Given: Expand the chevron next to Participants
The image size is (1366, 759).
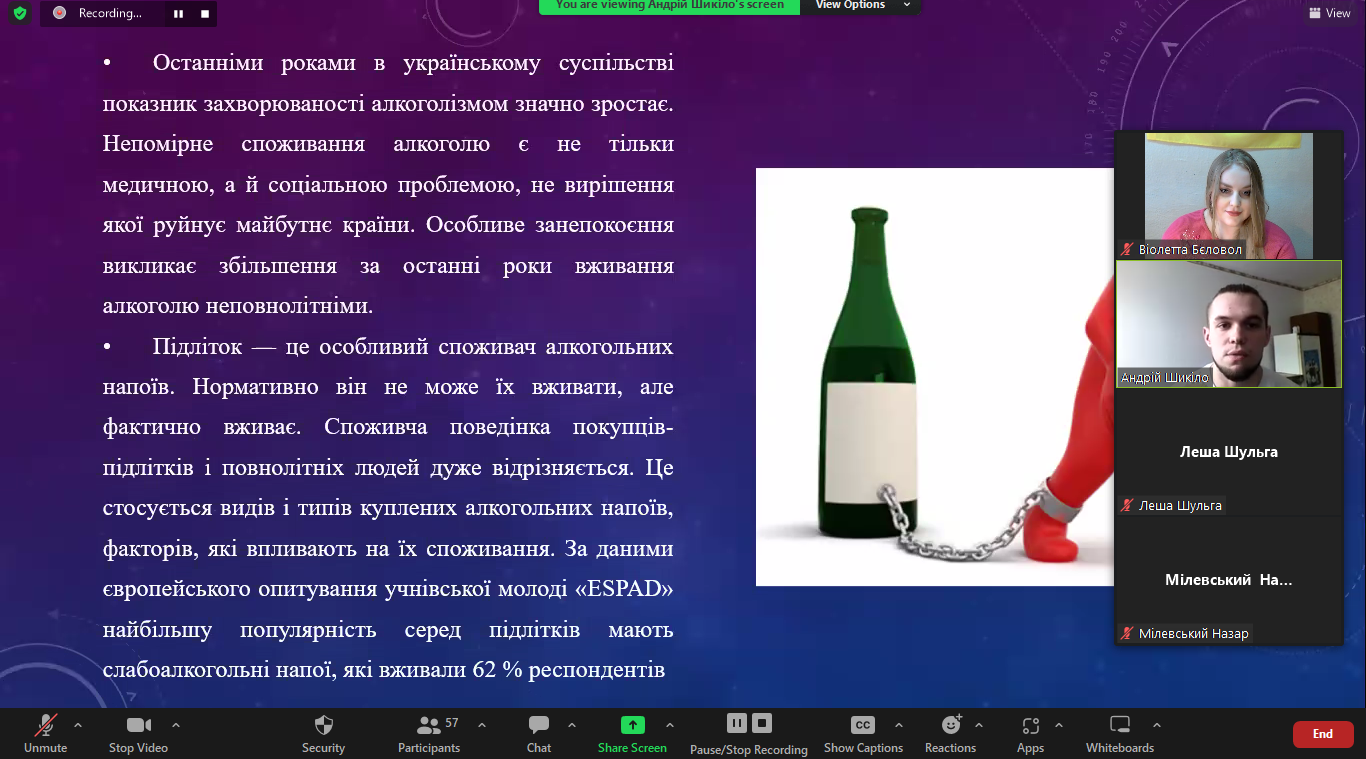Looking at the screenshot, I should coord(482,725).
